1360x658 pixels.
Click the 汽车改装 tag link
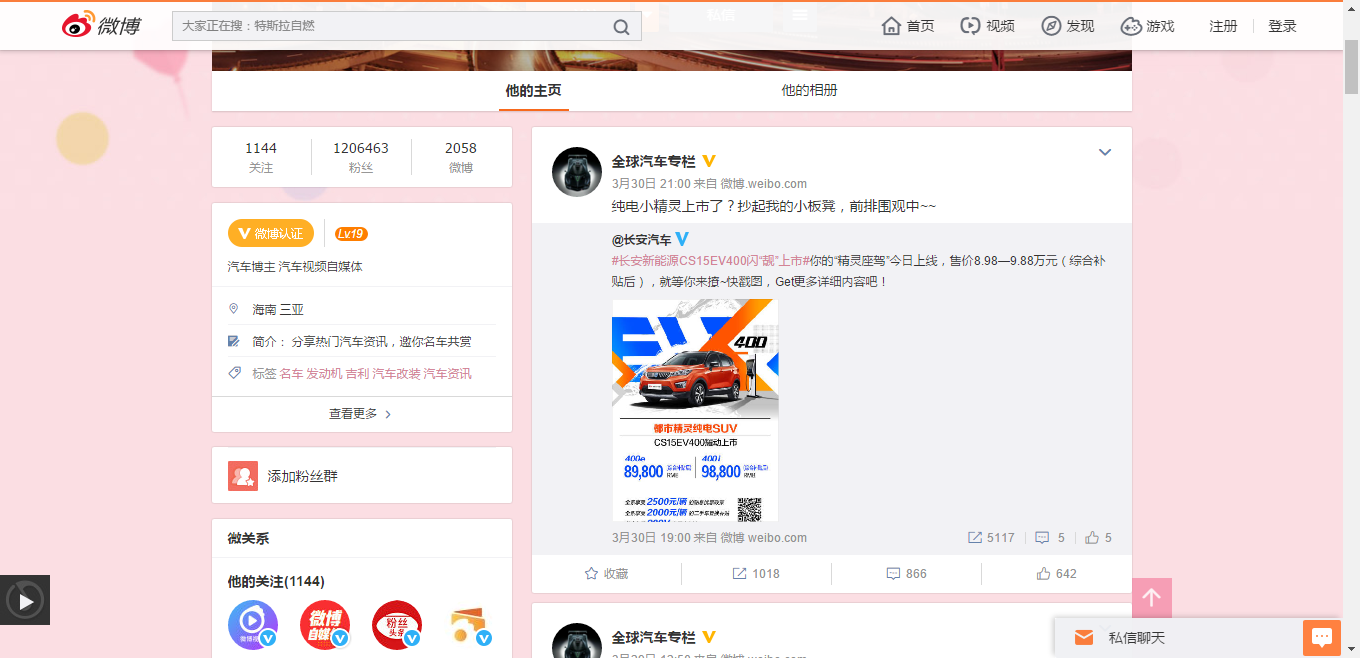point(396,374)
